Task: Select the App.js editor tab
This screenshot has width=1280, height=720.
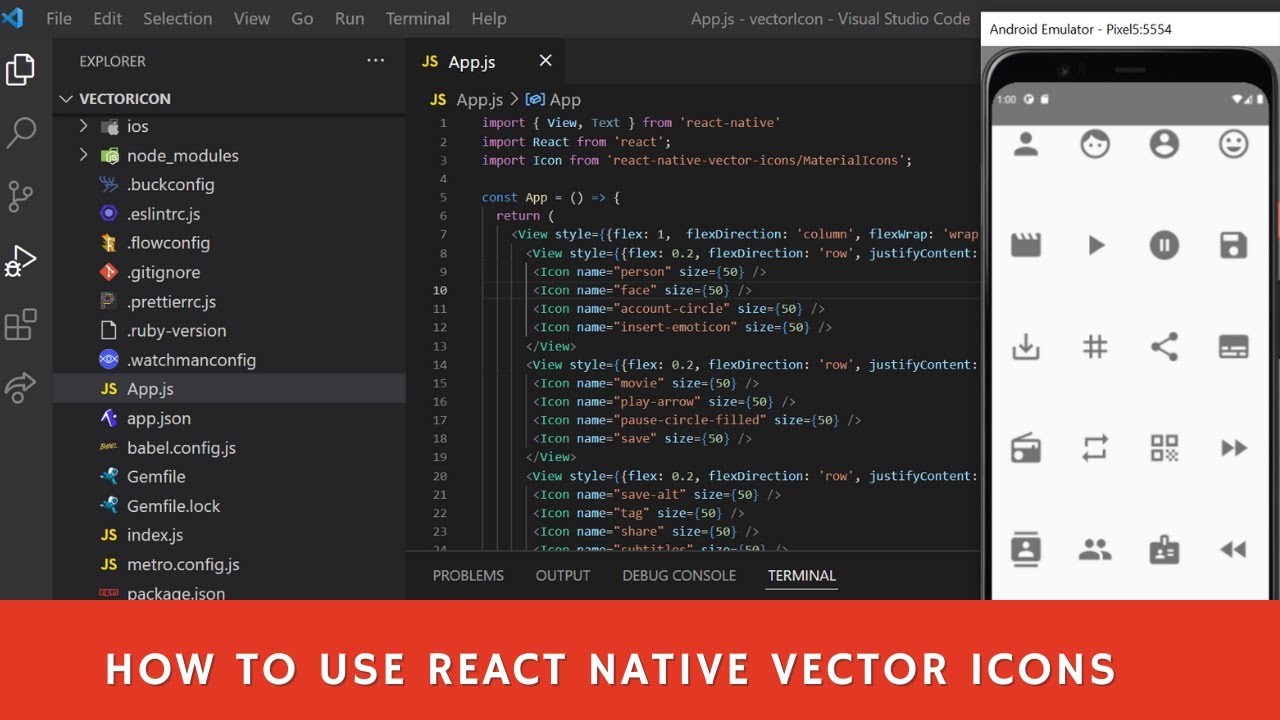Action: 486,61
